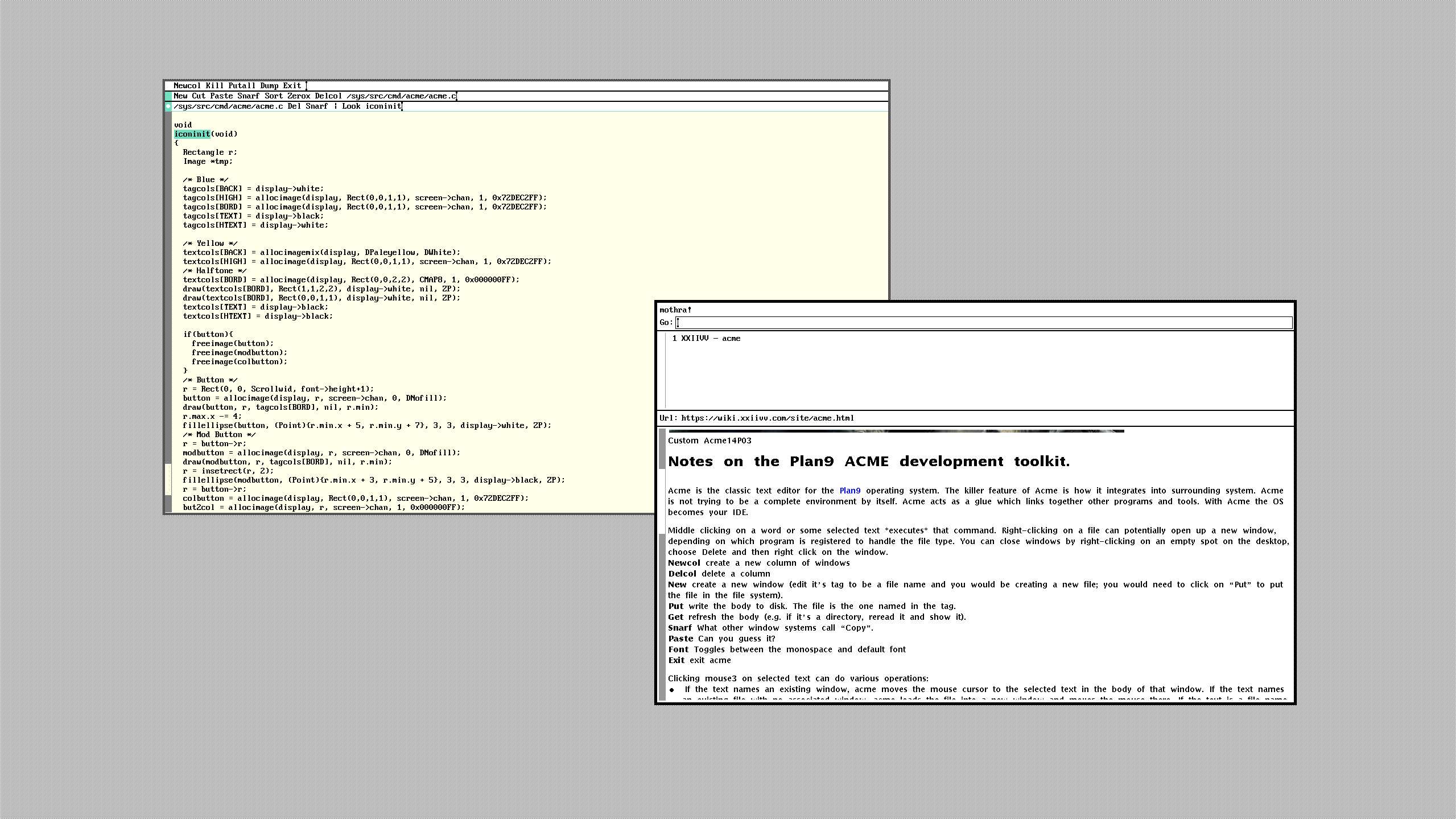The width and height of the screenshot is (1456, 819).
Task: Click Zerox in the acme column tag
Action: (x=299, y=96)
